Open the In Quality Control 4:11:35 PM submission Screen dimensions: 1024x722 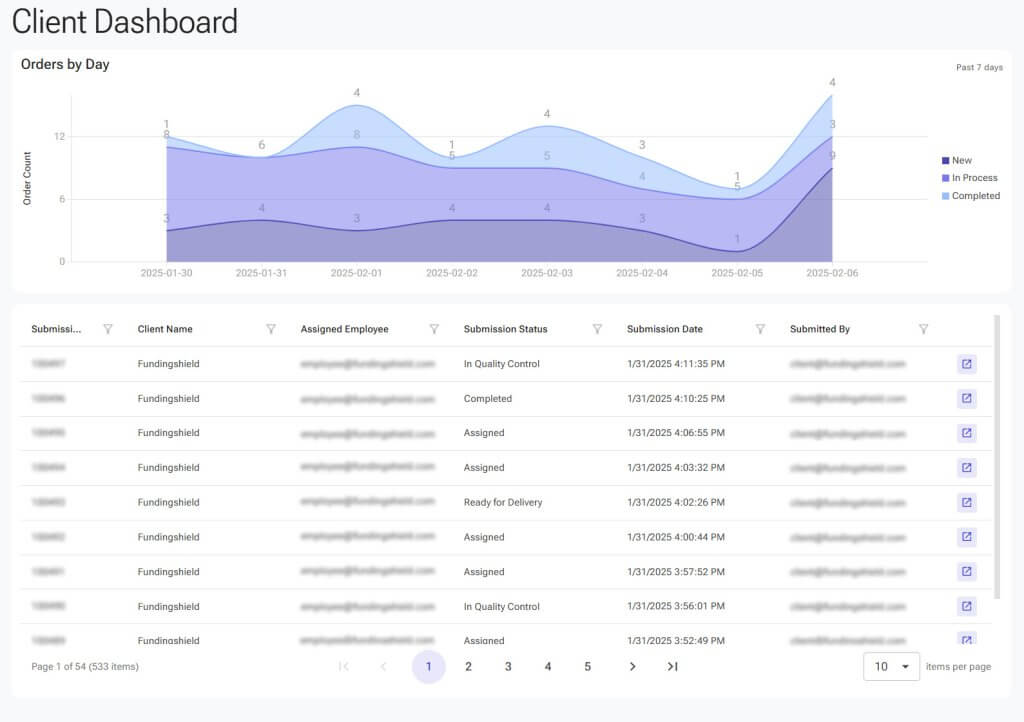pos(966,364)
